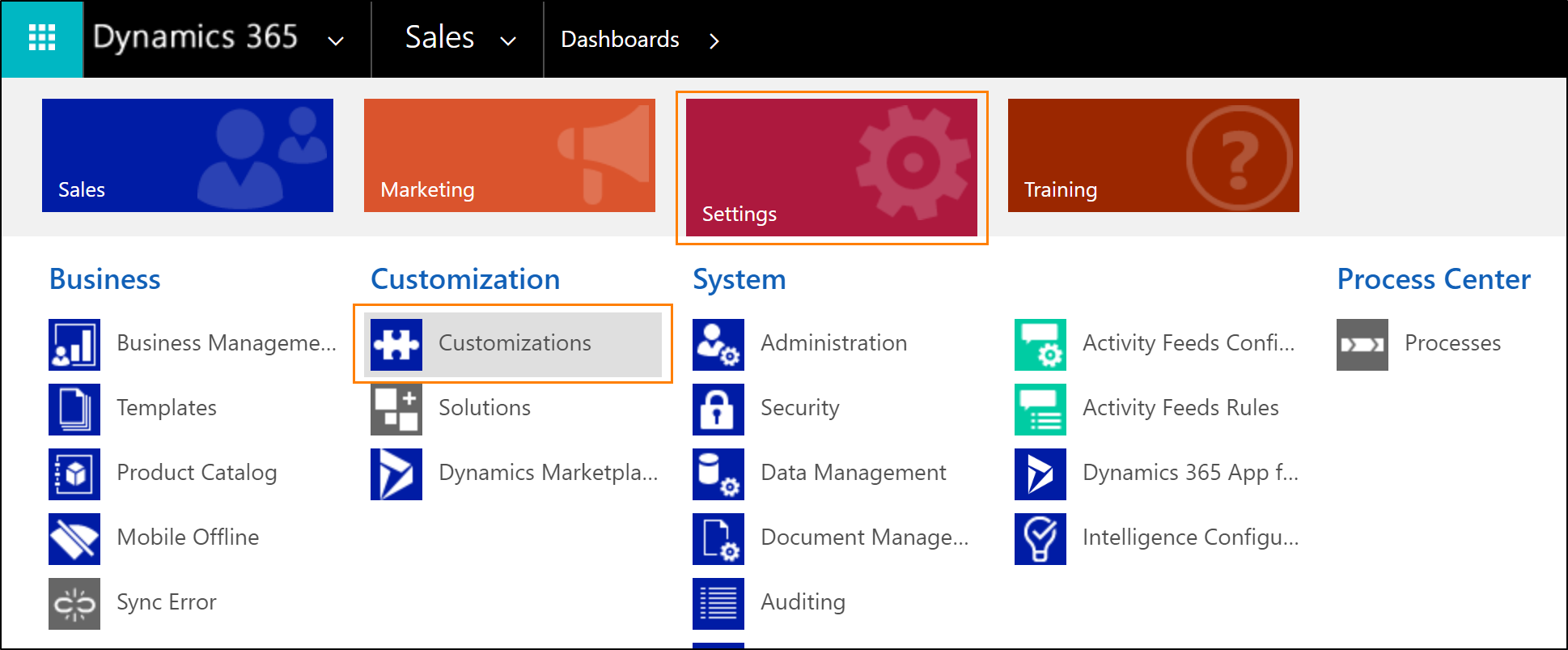
Task: Expand the Dashboards breadcrumb chevron
Action: [714, 40]
